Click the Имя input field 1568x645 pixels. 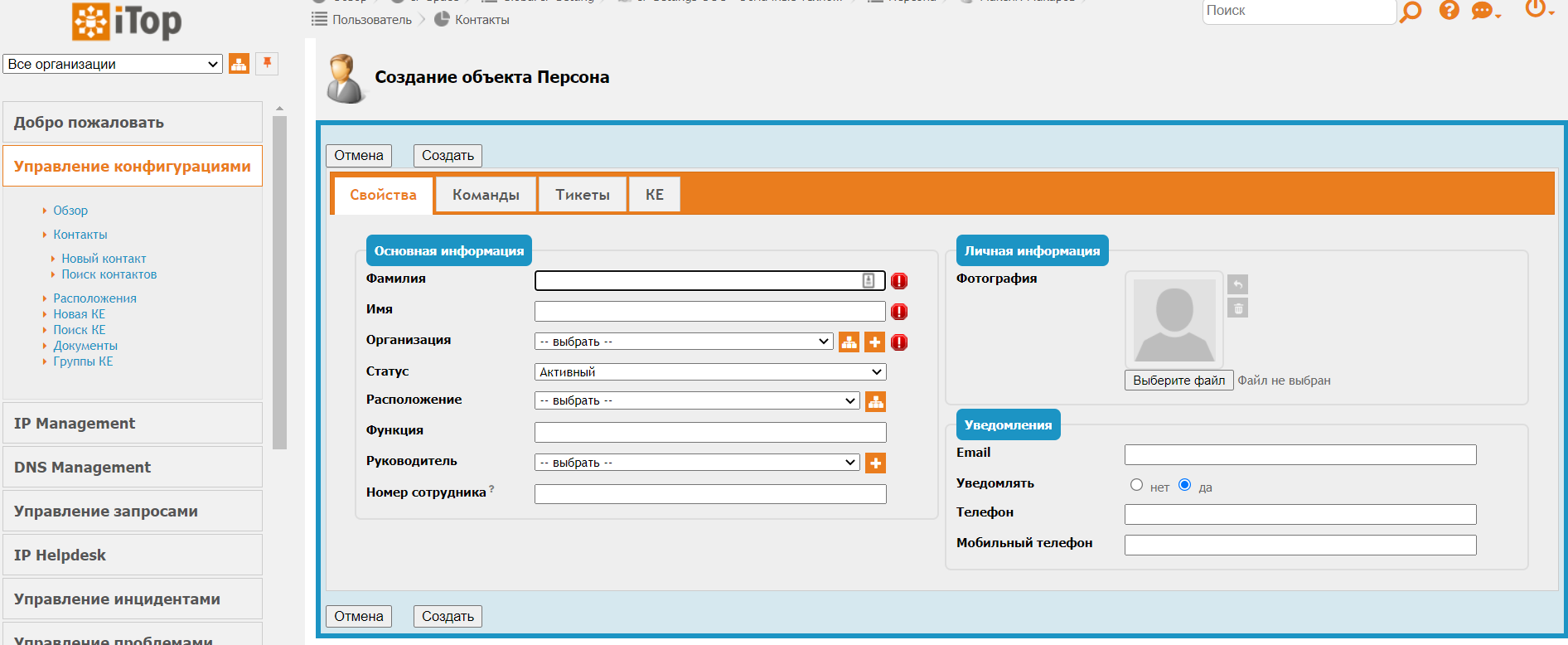tap(710, 312)
